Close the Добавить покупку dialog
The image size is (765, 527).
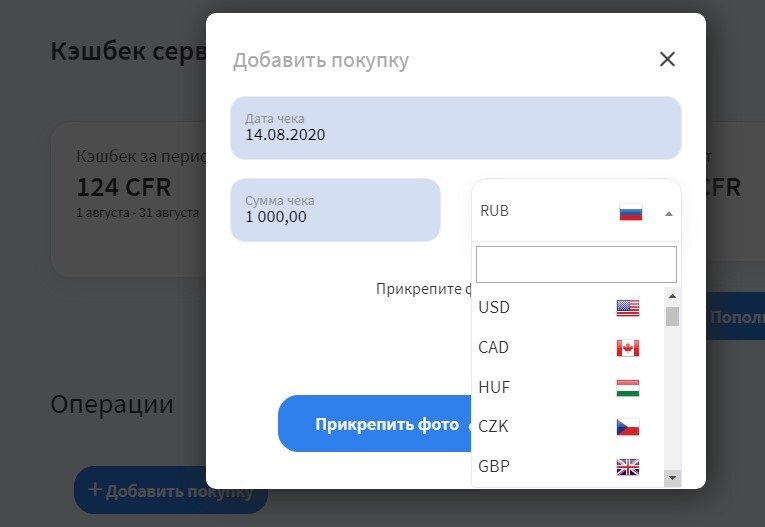tap(667, 60)
